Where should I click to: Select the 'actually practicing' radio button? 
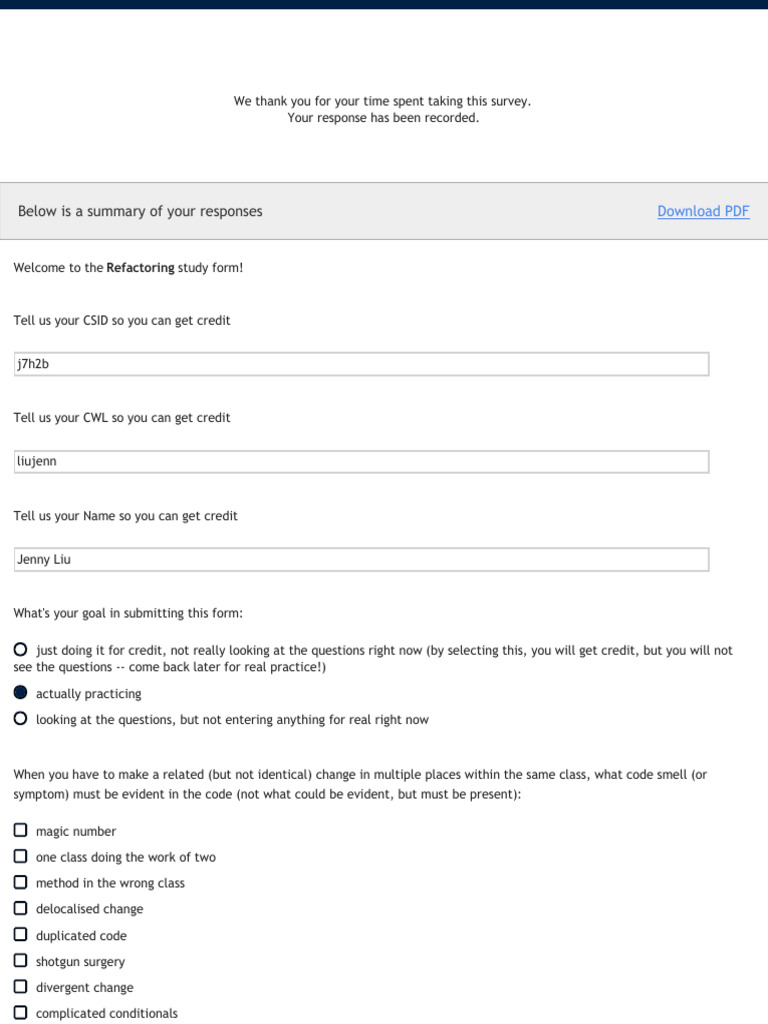pos(21,693)
